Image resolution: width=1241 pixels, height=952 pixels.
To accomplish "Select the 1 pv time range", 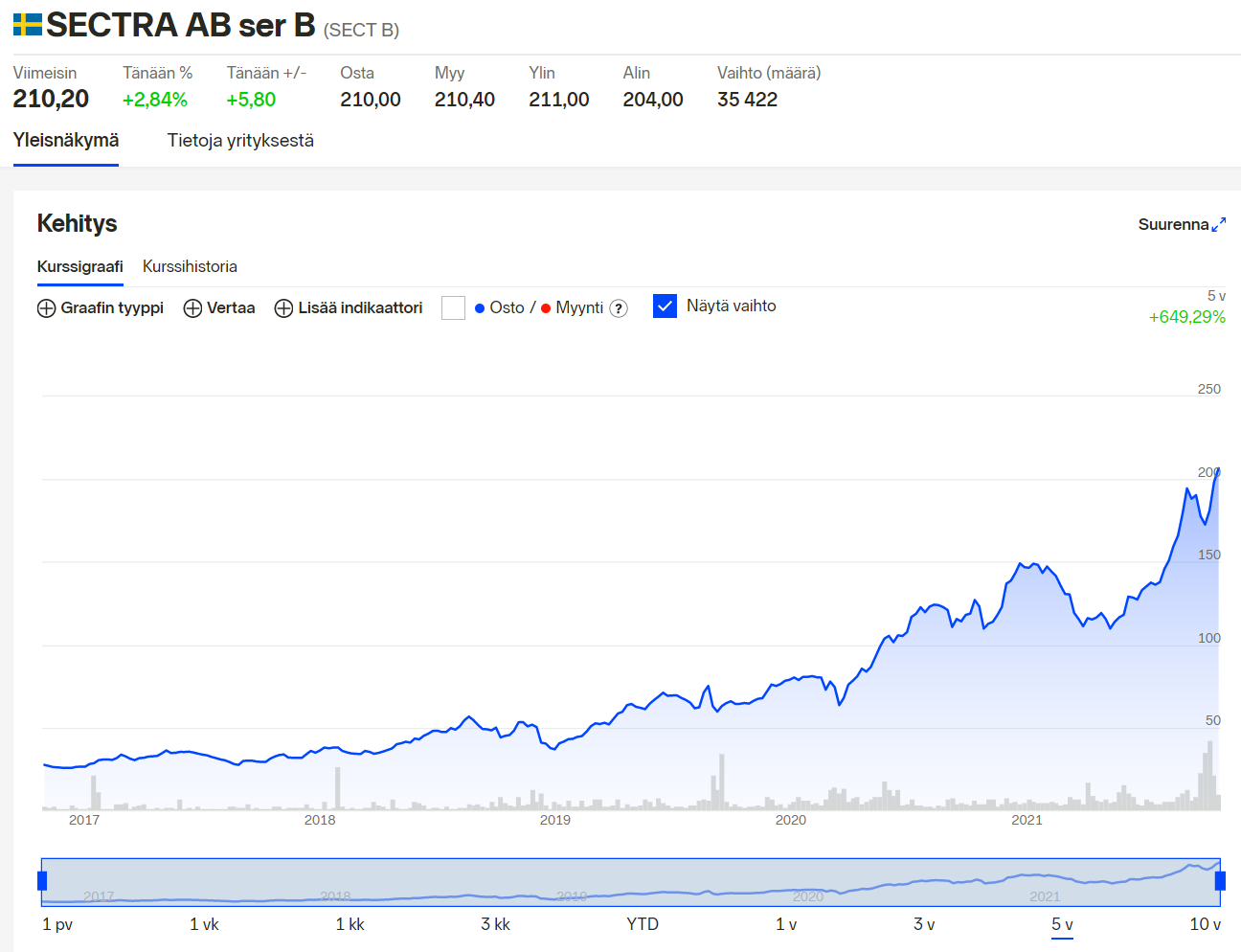I will [57, 924].
